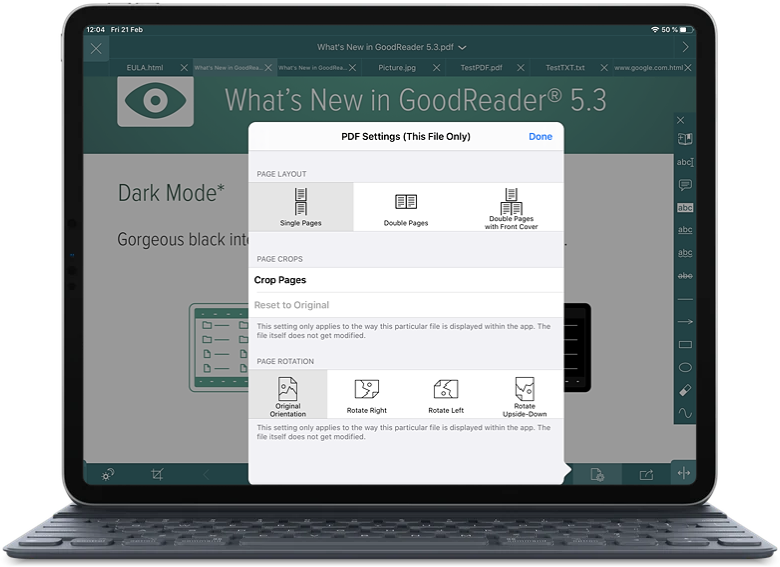Close the TestPDF.pdf tab

click(x=520, y=68)
